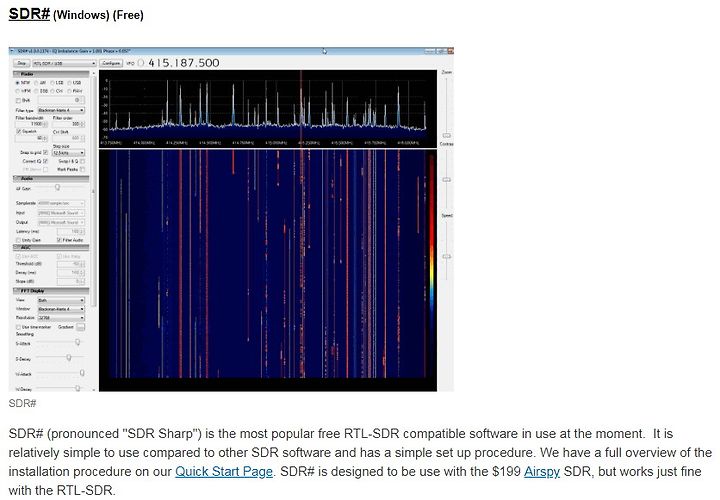Click the waterfall display
720x500 pixels.
click(x=268, y=270)
